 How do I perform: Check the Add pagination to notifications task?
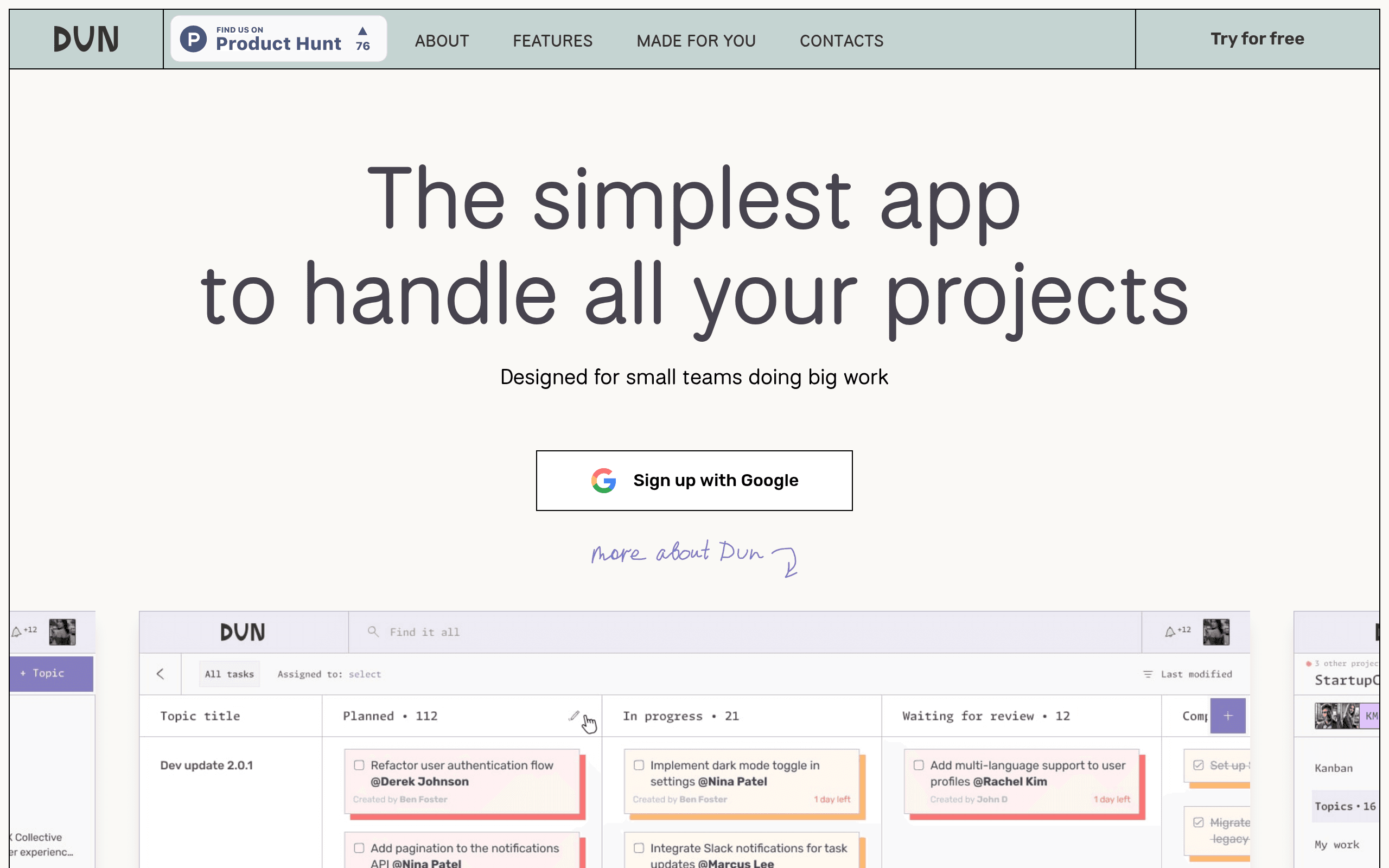pos(359,848)
